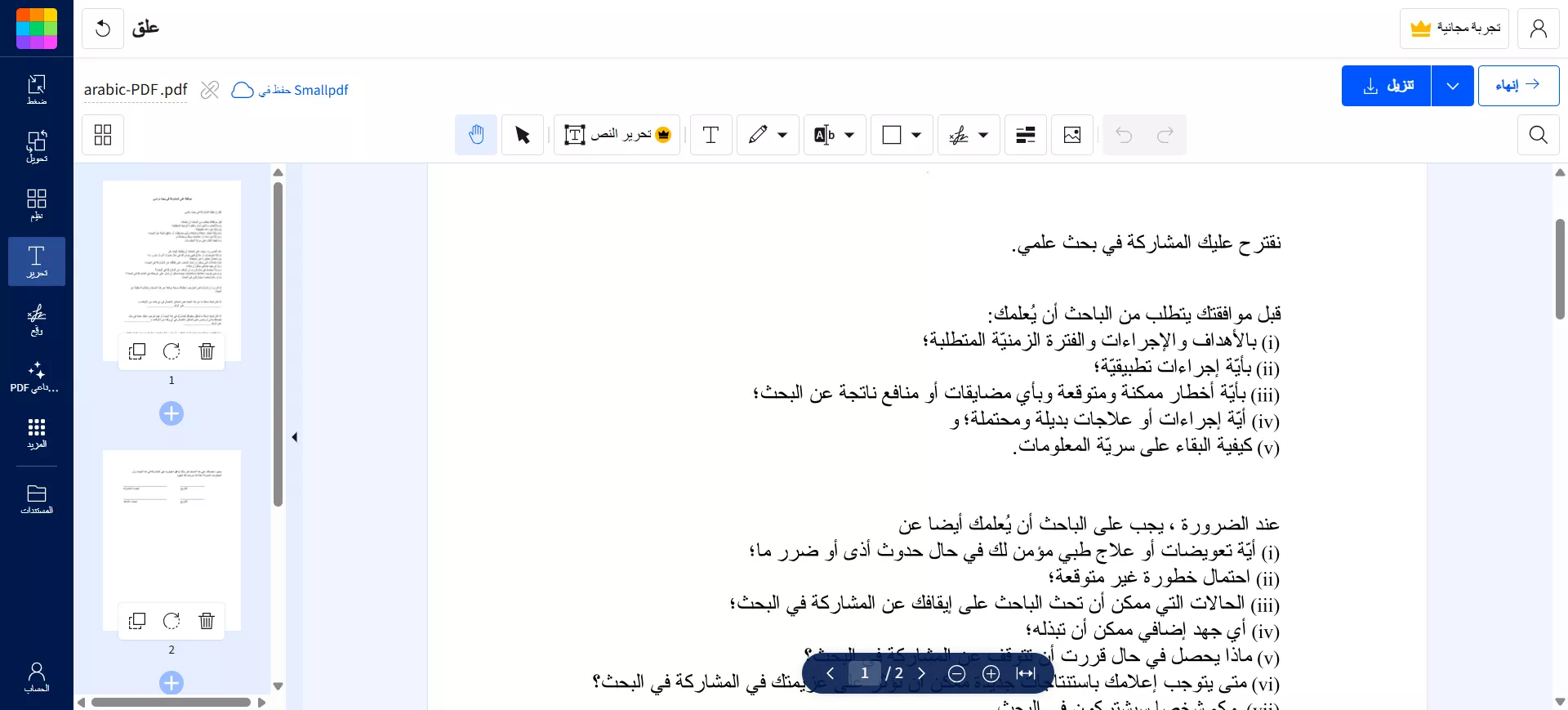Image resolution: width=1568 pixels, height=710 pixels.
Task: Select the arrow pointer tool
Action: pos(523,135)
